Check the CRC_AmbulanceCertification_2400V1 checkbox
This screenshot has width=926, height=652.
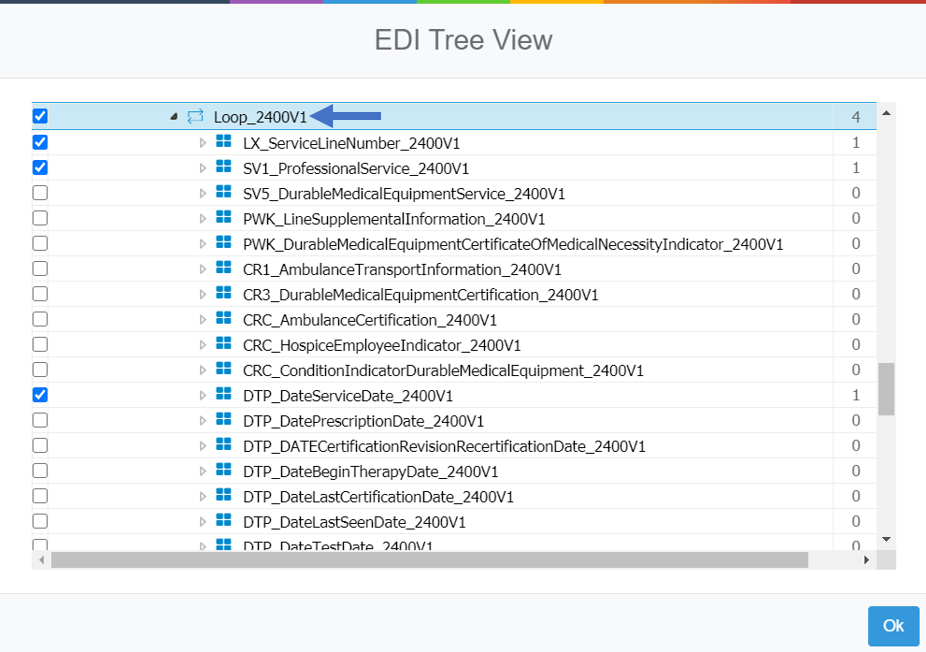click(x=40, y=319)
